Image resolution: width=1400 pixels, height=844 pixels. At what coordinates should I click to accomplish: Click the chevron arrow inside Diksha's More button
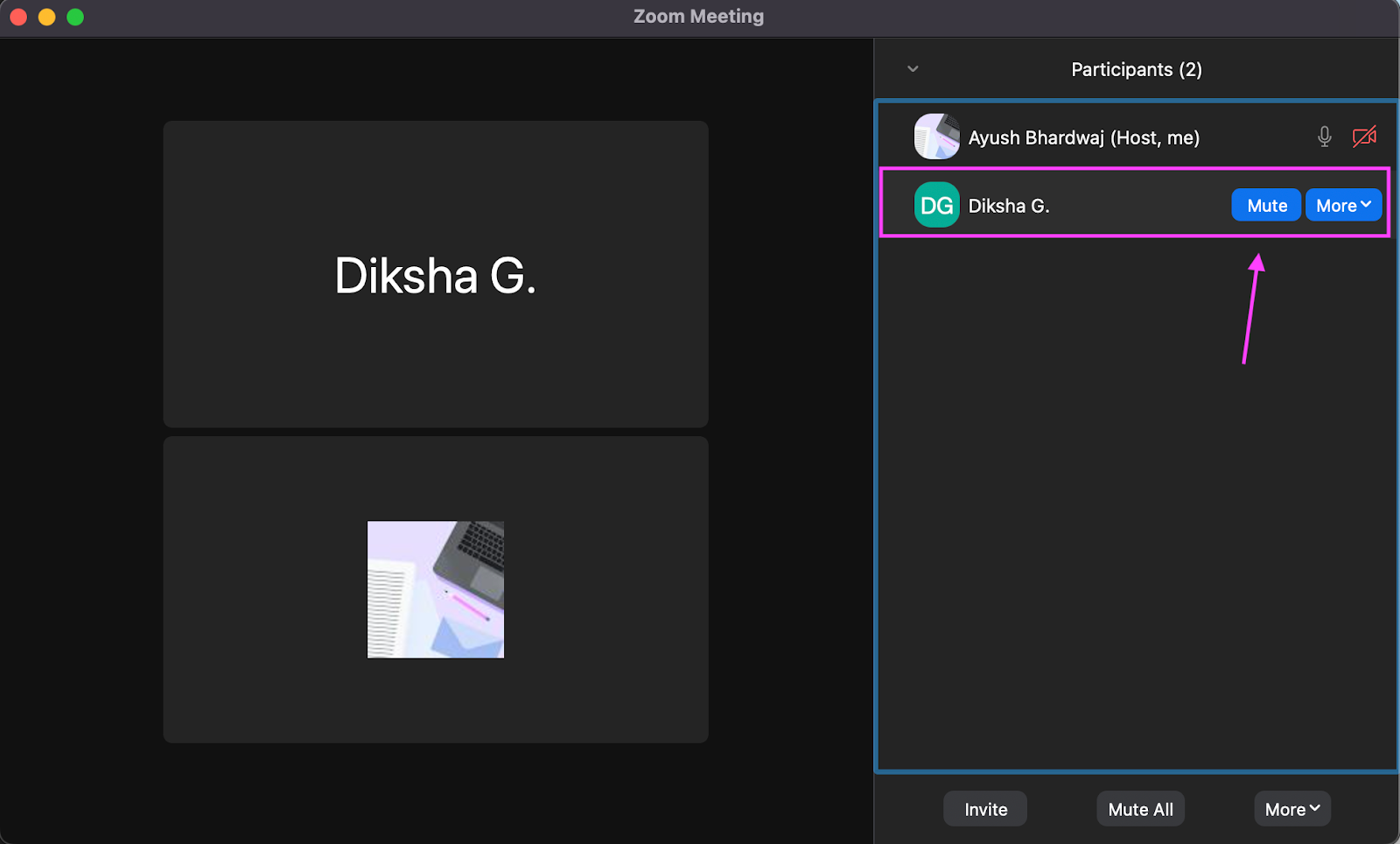click(x=1365, y=204)
